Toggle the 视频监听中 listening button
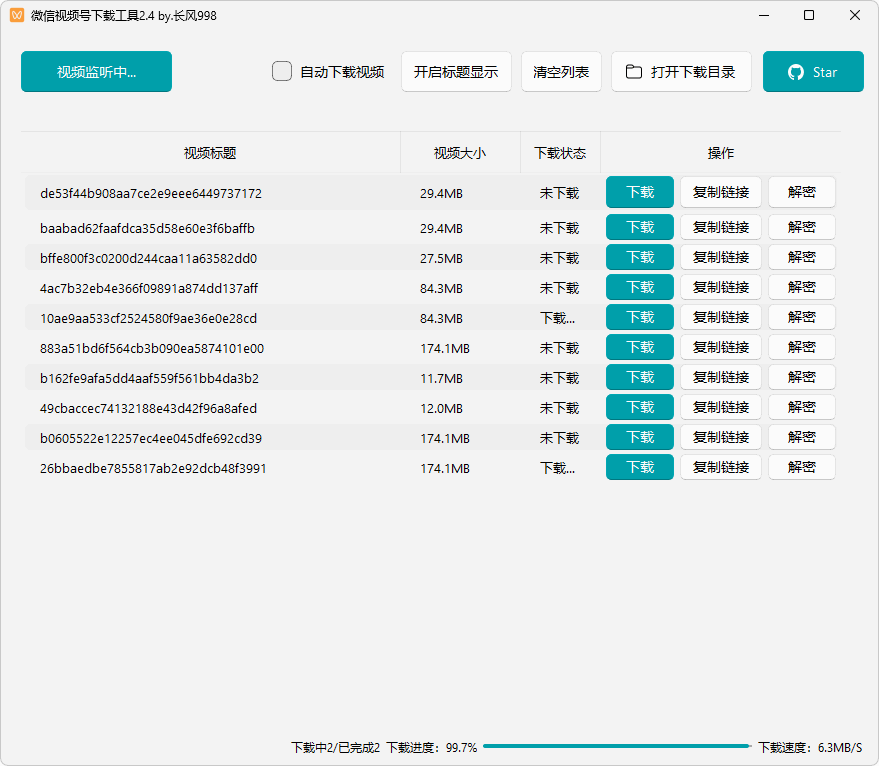The height and width of the screenshot is (766, 879). tap(96, 72)
